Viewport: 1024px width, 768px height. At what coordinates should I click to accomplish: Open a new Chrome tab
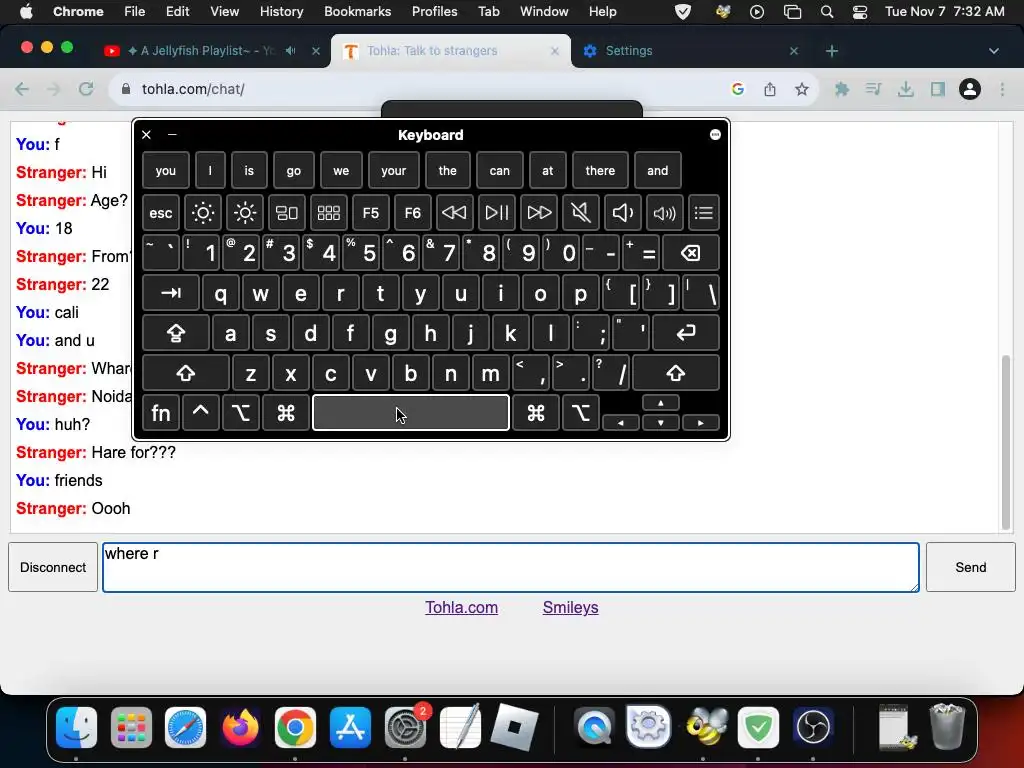point(831,51)
